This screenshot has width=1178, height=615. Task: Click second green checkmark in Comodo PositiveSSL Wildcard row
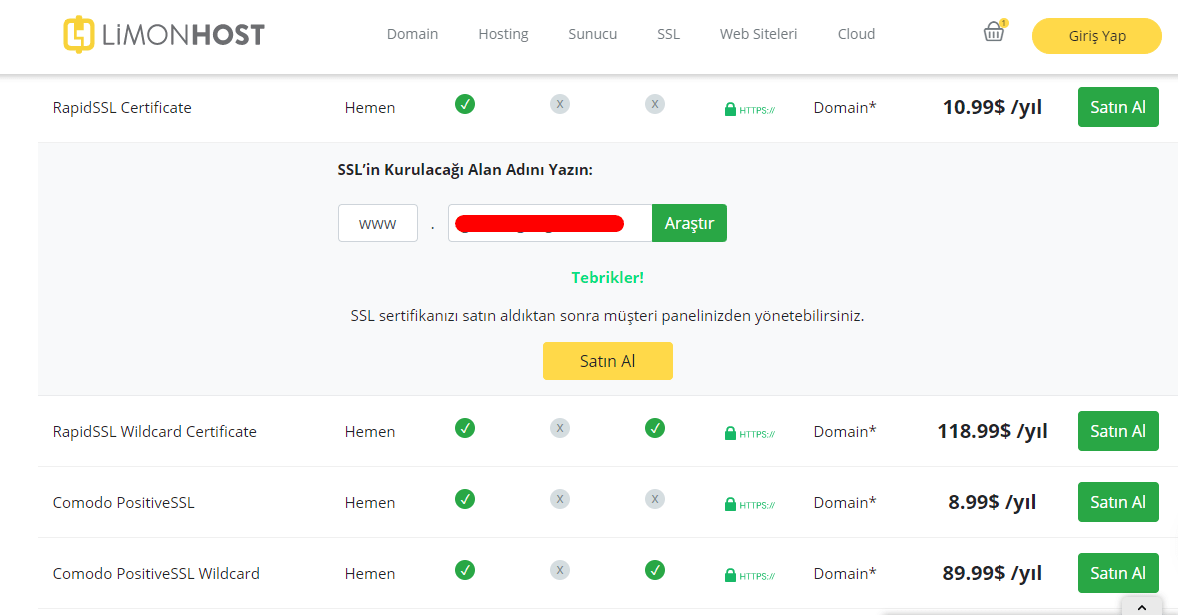[x=655, y=571]
